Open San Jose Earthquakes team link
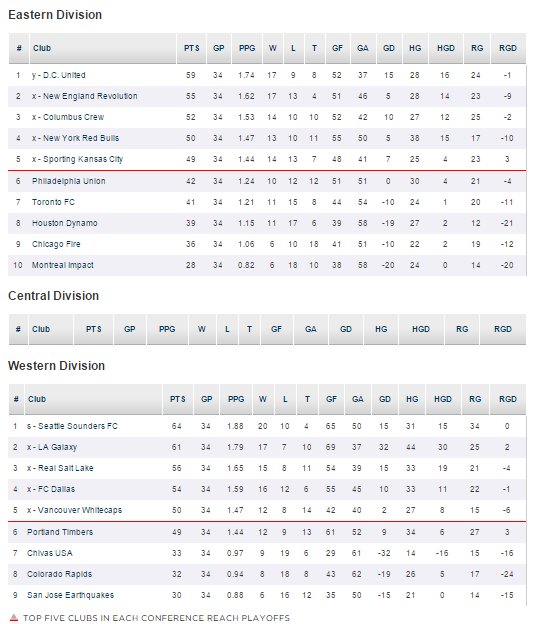537x624 pixels. click(x=70, y=595)
